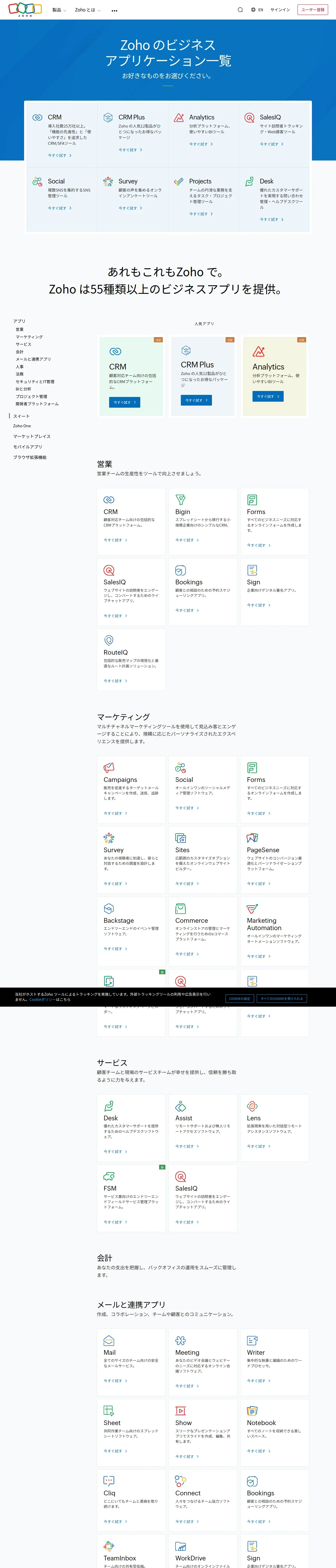The image size is (336, 1568).
Task: Click the Bigin app icon
Action: 181,500
